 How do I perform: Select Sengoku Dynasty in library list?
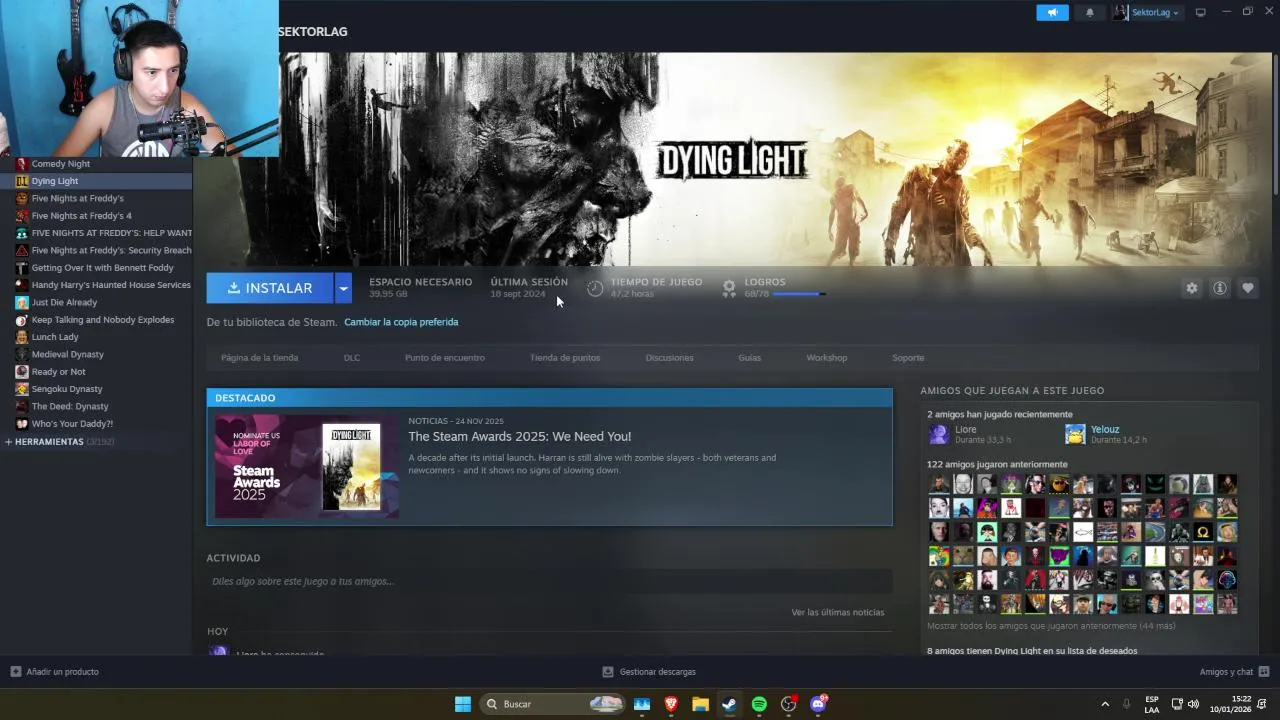pos(96,389)
